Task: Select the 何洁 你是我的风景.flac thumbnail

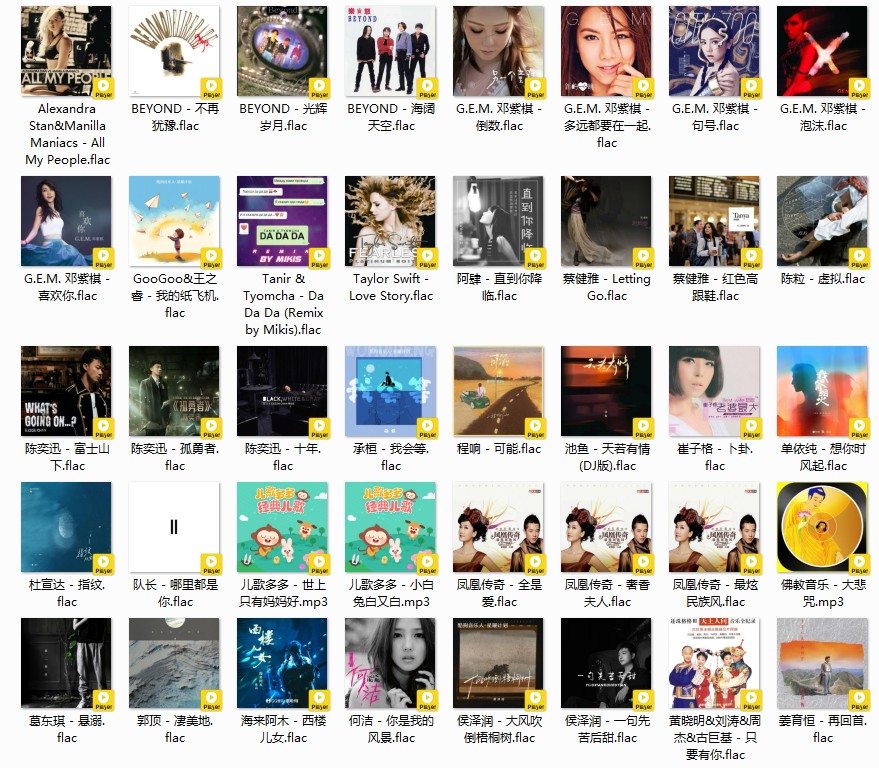Action: coord(390,663)
